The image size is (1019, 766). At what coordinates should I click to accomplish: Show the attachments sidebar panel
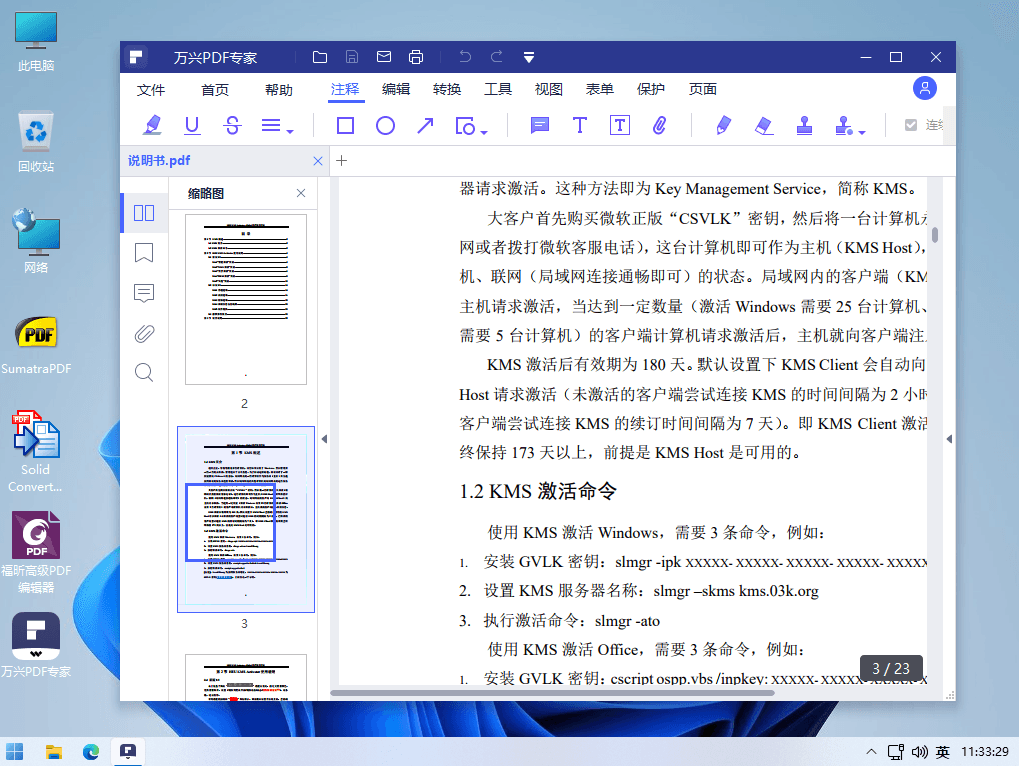pyautogui.click(x=144, y=333)
